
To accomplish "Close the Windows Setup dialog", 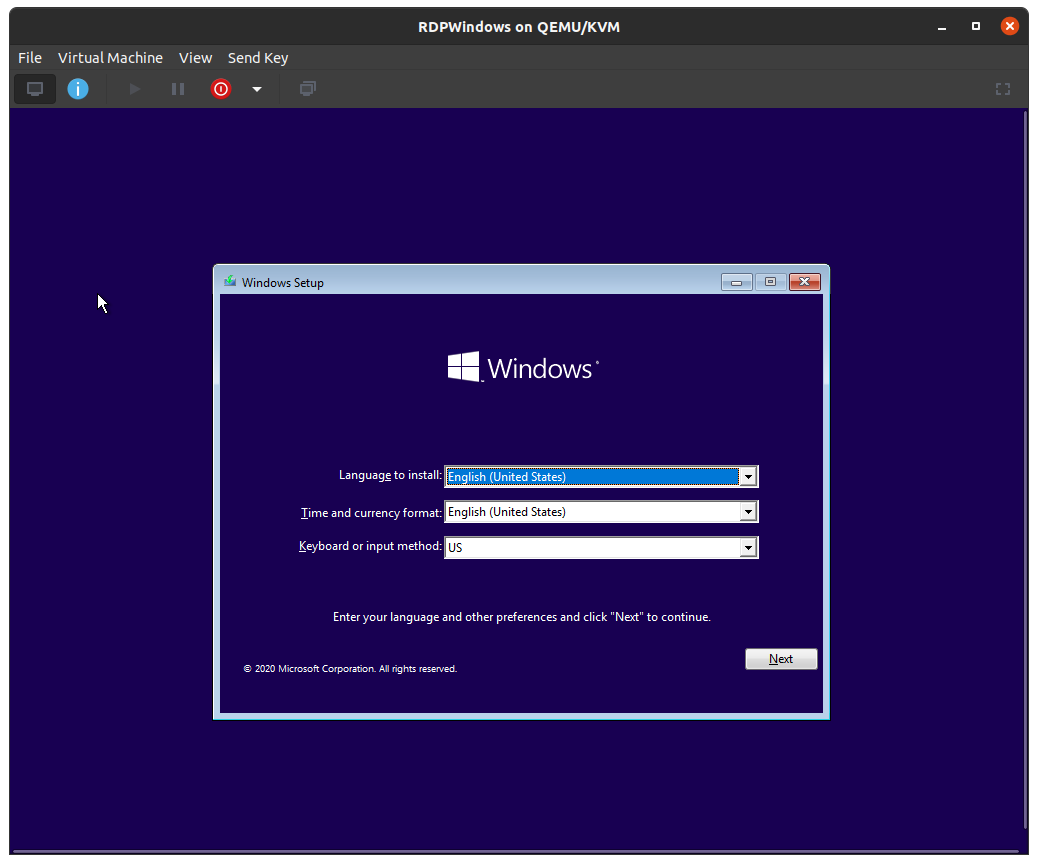I will point(804,282).
